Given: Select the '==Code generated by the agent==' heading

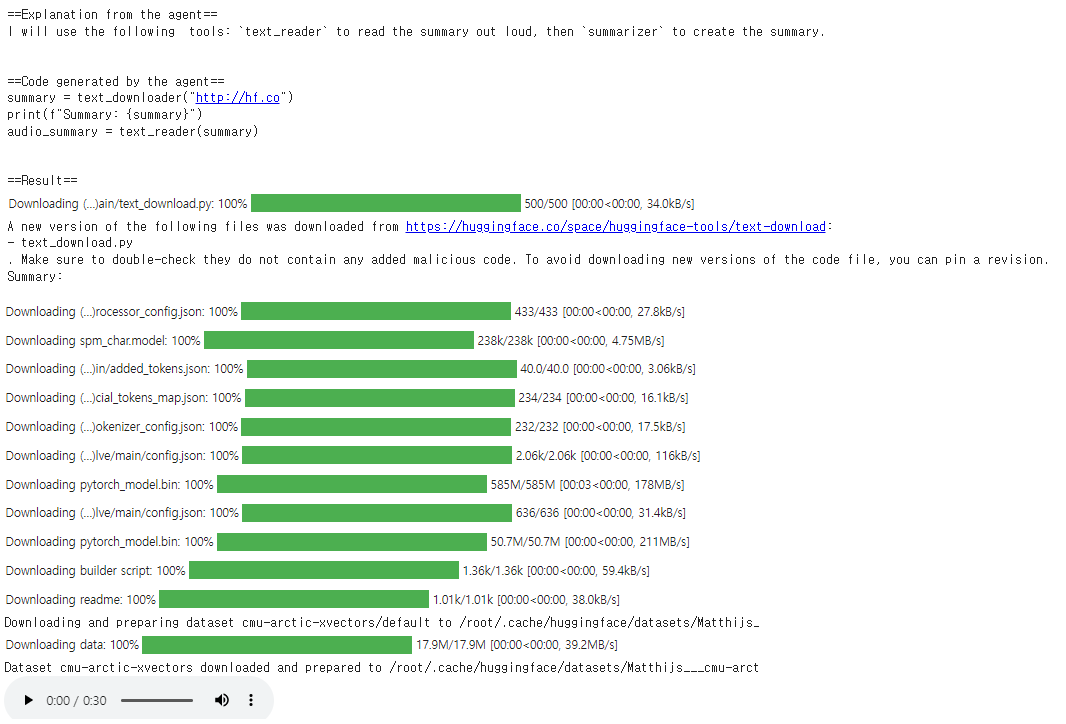Looking at the screenshot, I should pos(116,82).
